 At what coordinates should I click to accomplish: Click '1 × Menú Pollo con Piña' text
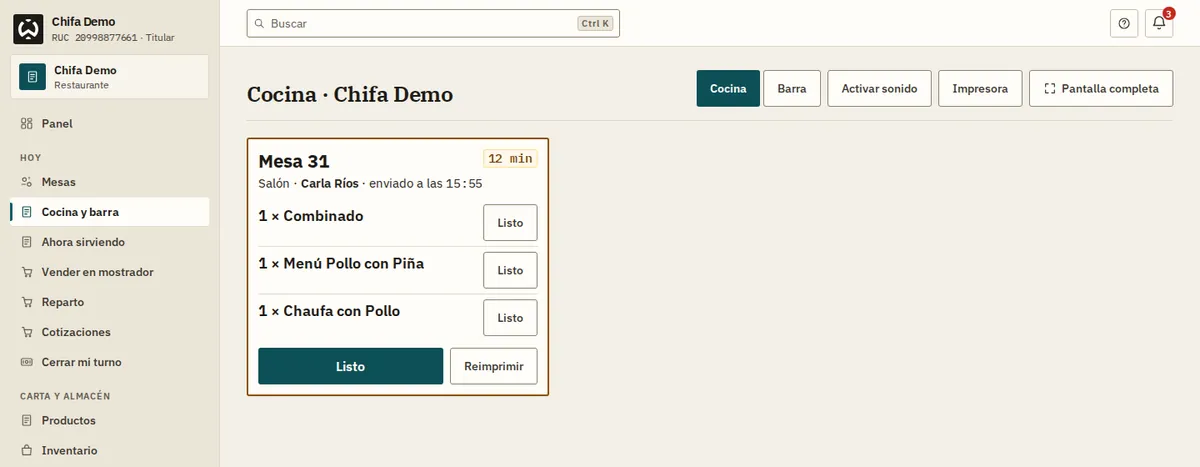(341, 264)
